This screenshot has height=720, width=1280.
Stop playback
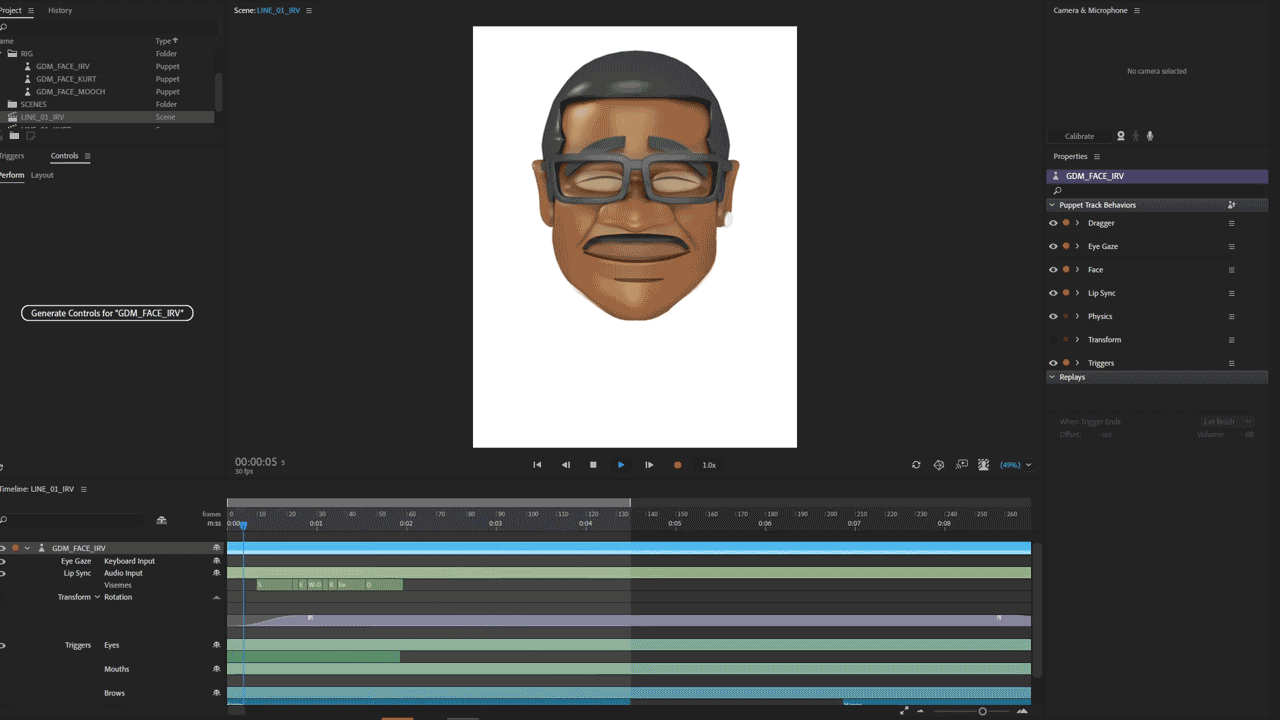tap(593, 465)
